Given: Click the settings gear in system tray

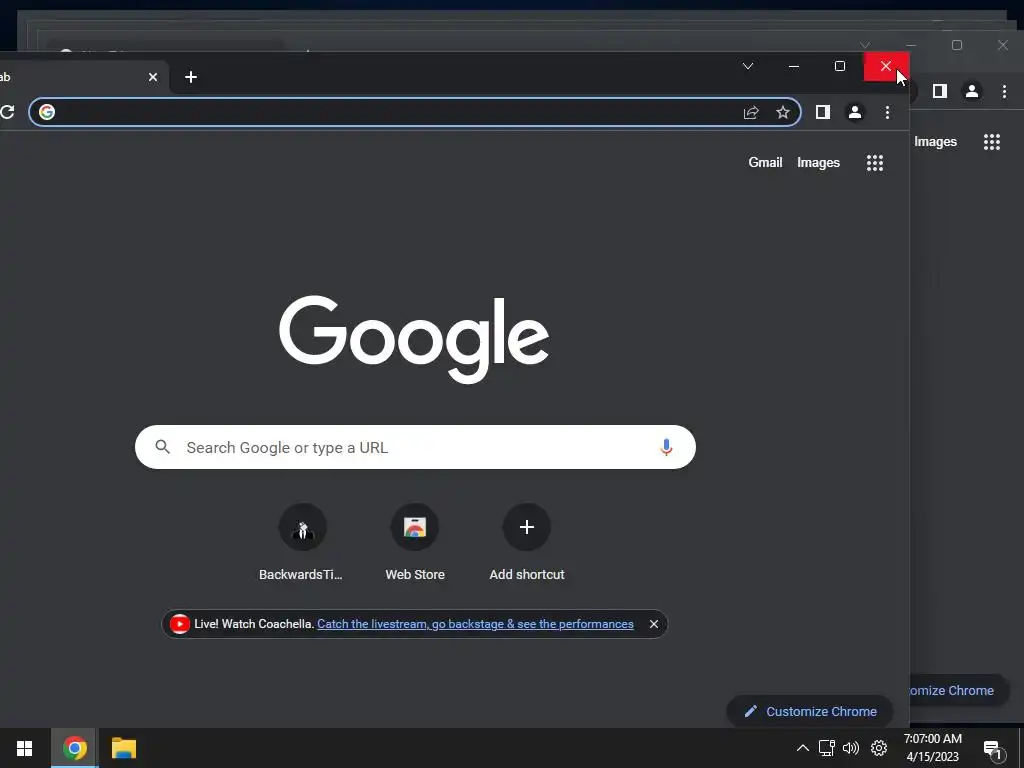Looking at the screenshot, I should tap(879, 748).
